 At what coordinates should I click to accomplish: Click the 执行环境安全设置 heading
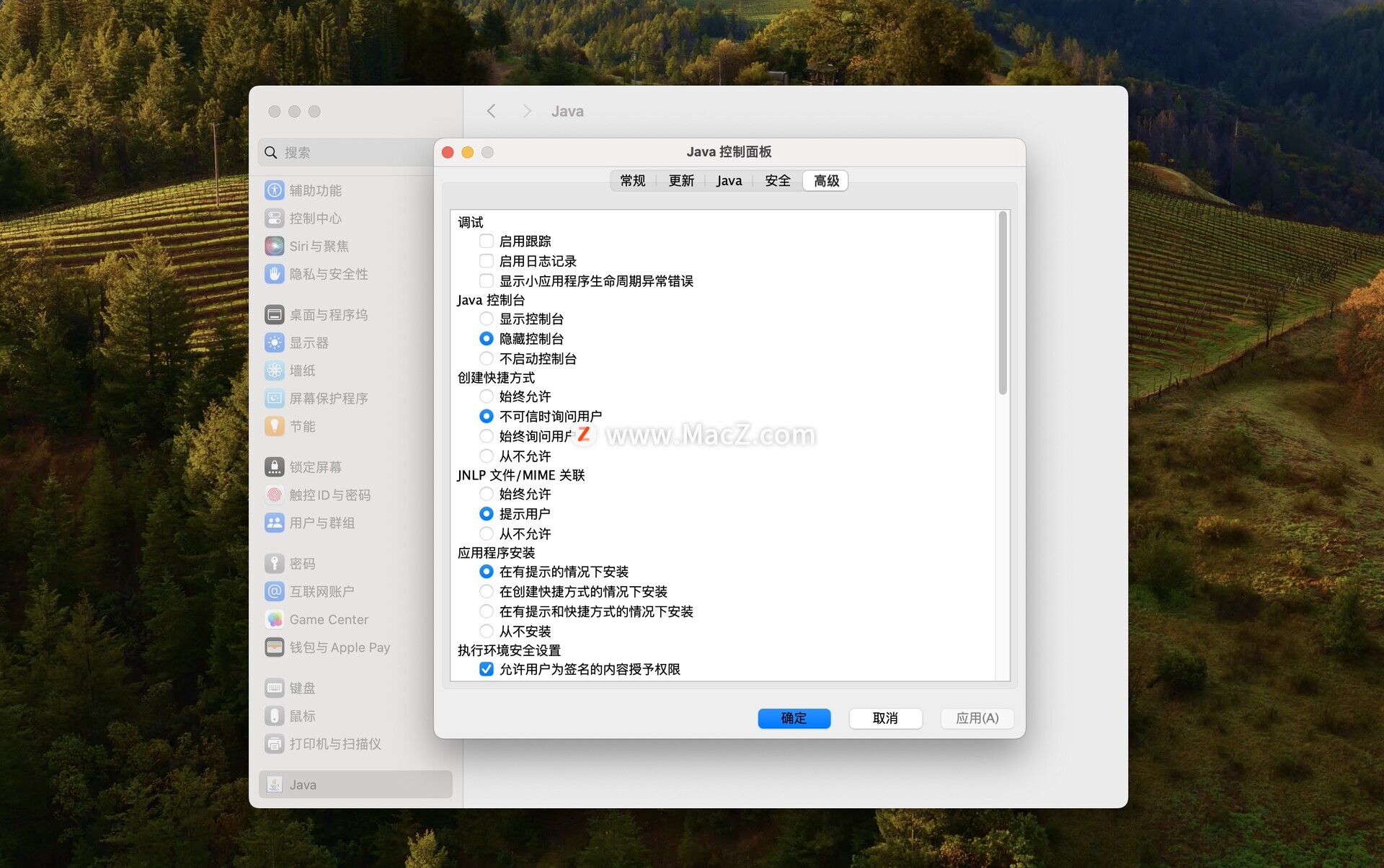pos(509,650)
